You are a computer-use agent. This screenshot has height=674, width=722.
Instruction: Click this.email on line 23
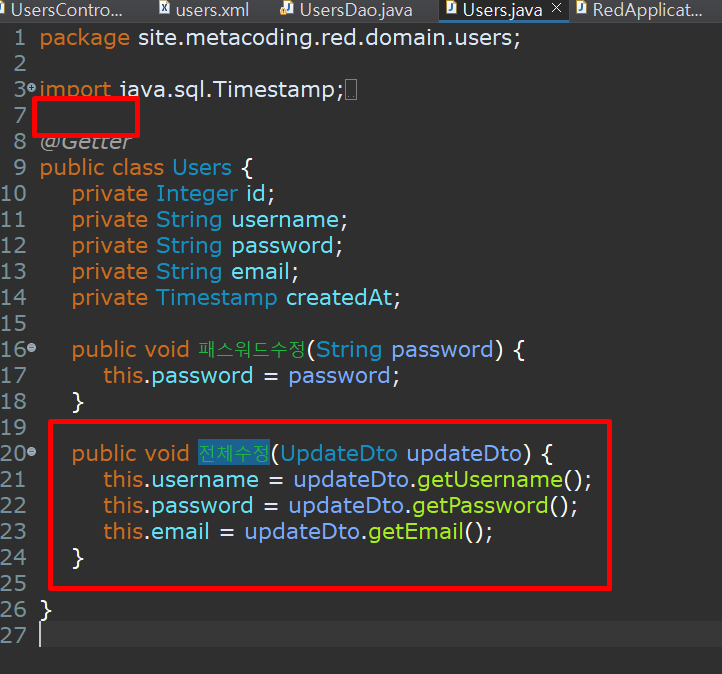click(157, 532)
